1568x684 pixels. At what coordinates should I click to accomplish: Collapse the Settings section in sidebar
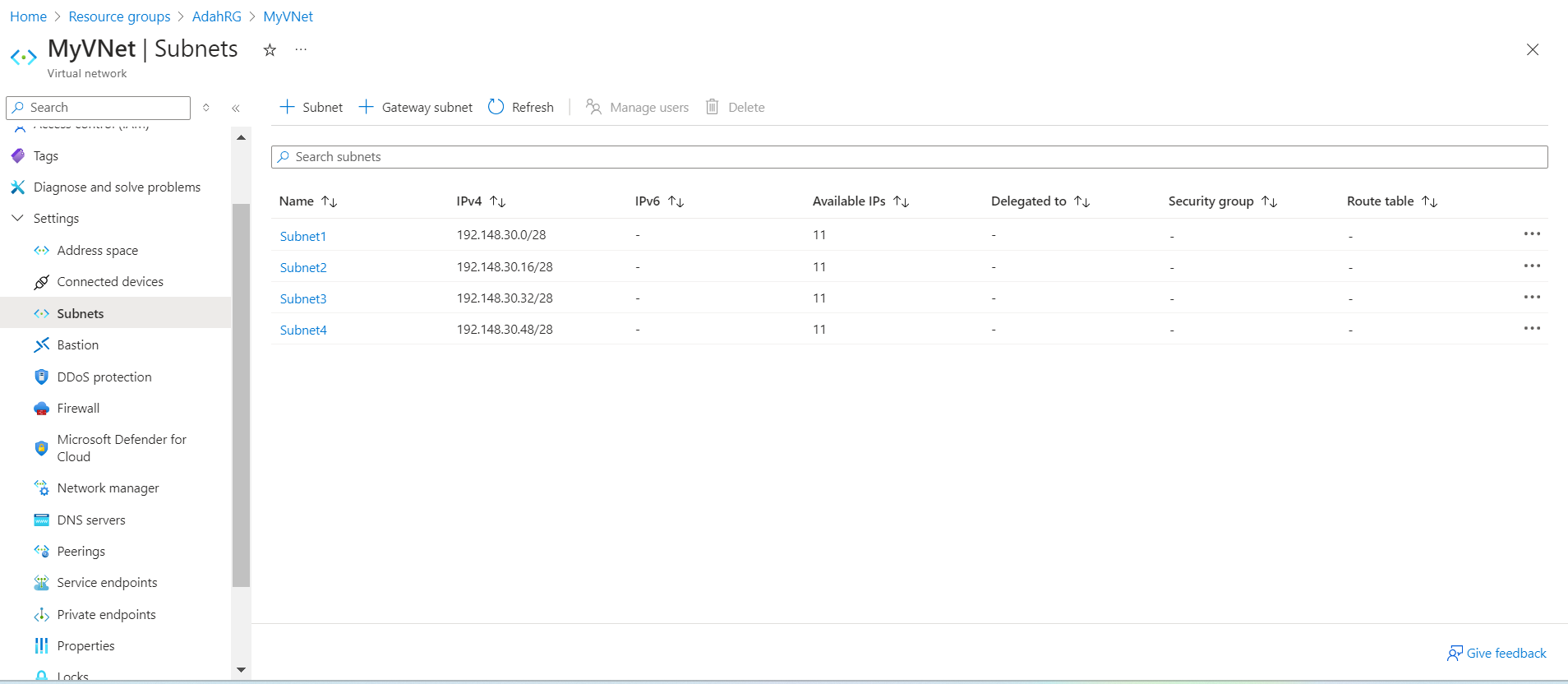[x=17, y=219]
